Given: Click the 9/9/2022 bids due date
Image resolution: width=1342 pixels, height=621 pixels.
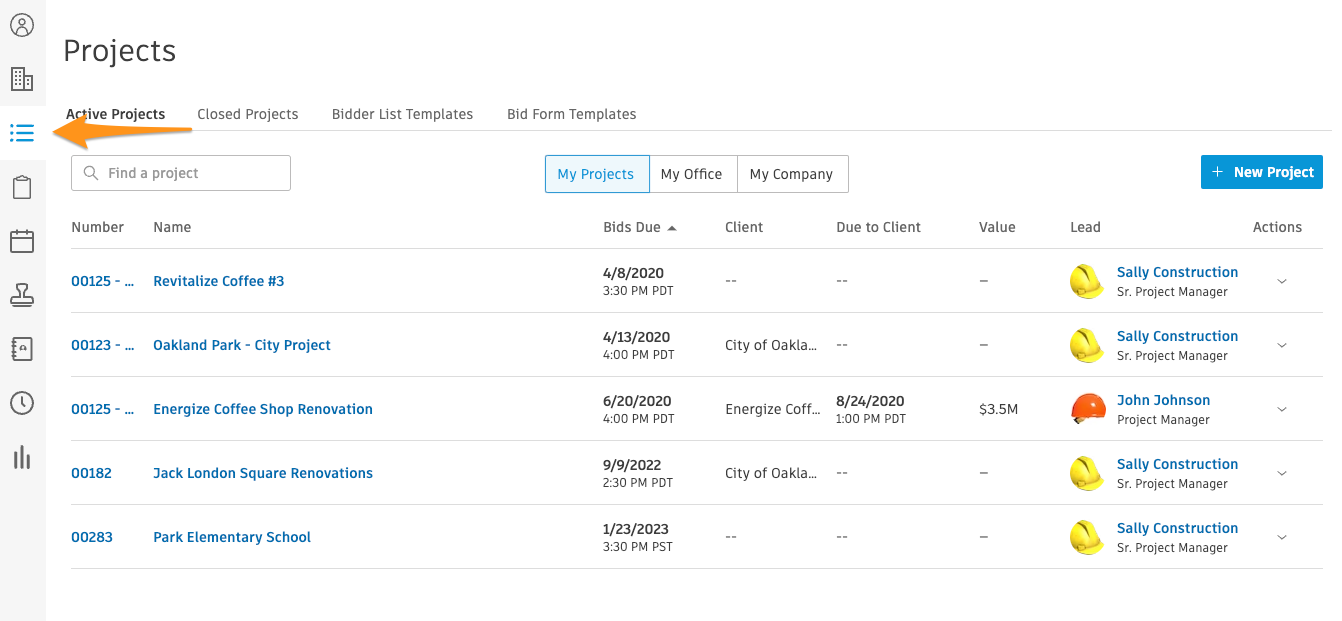Looking at the screenshot, I should click(x=632, y=465).
